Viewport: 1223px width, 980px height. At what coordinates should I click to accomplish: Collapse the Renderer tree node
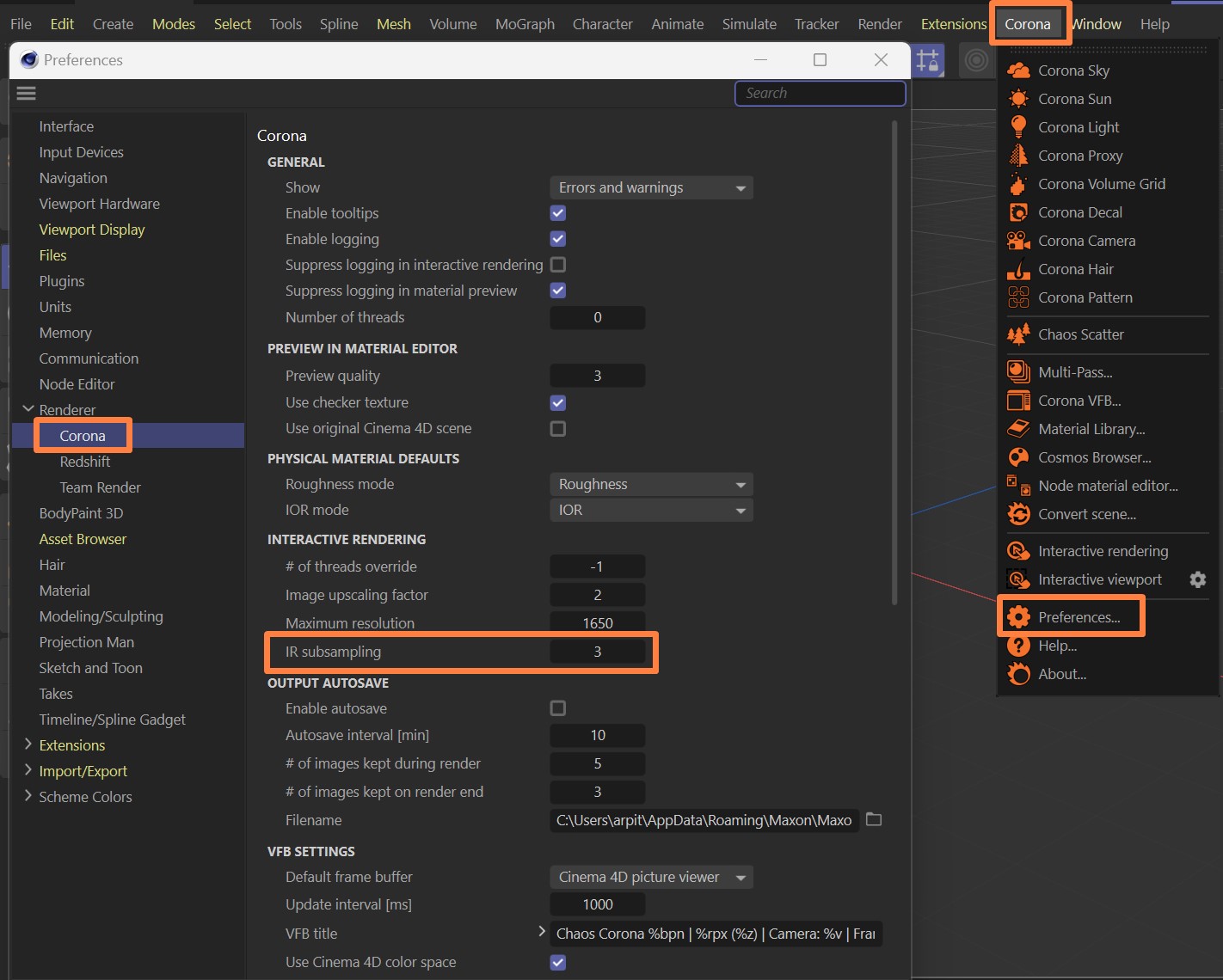click(28, 409)
